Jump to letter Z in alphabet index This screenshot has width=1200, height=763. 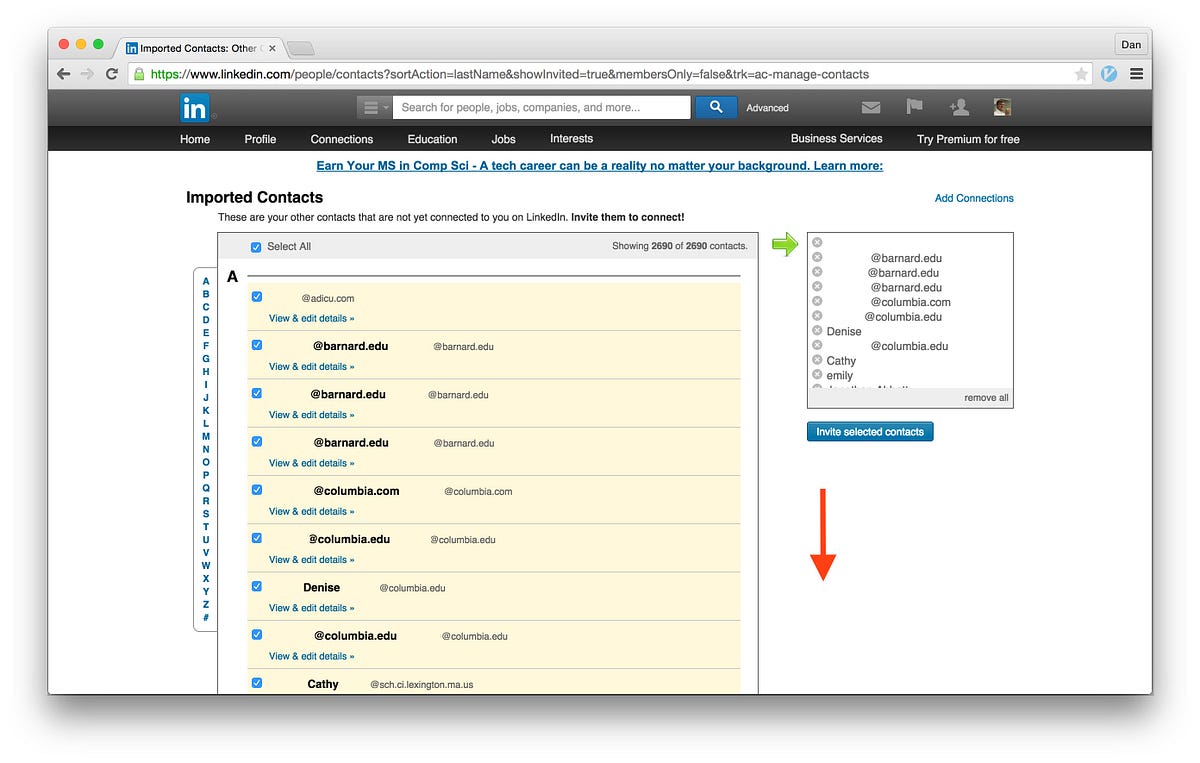point(206,604)
